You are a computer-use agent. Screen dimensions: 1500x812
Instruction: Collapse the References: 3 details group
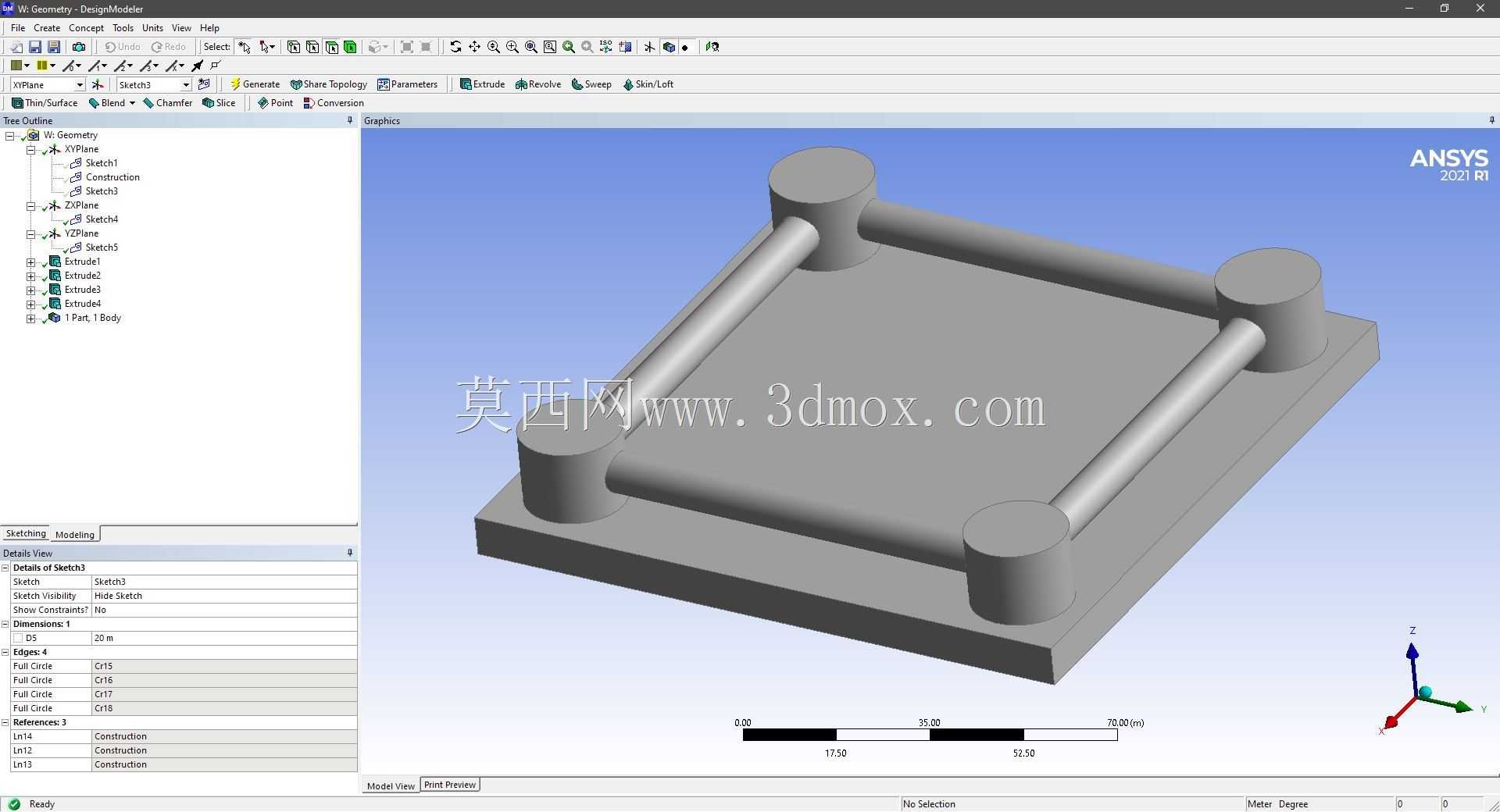coord(5,722)
